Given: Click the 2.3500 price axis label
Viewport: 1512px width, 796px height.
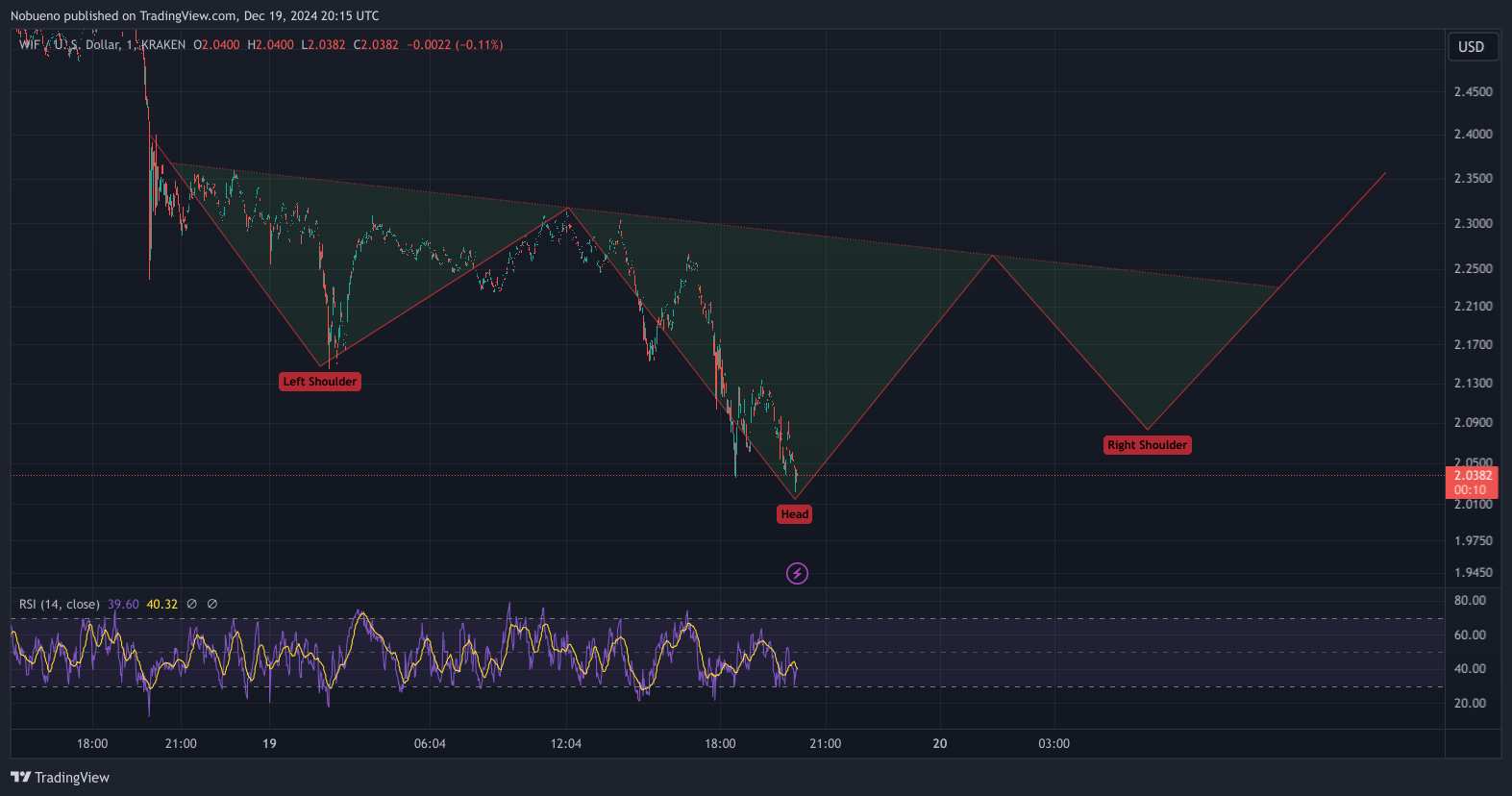Looking at the screenshot, I should 1473,178.
